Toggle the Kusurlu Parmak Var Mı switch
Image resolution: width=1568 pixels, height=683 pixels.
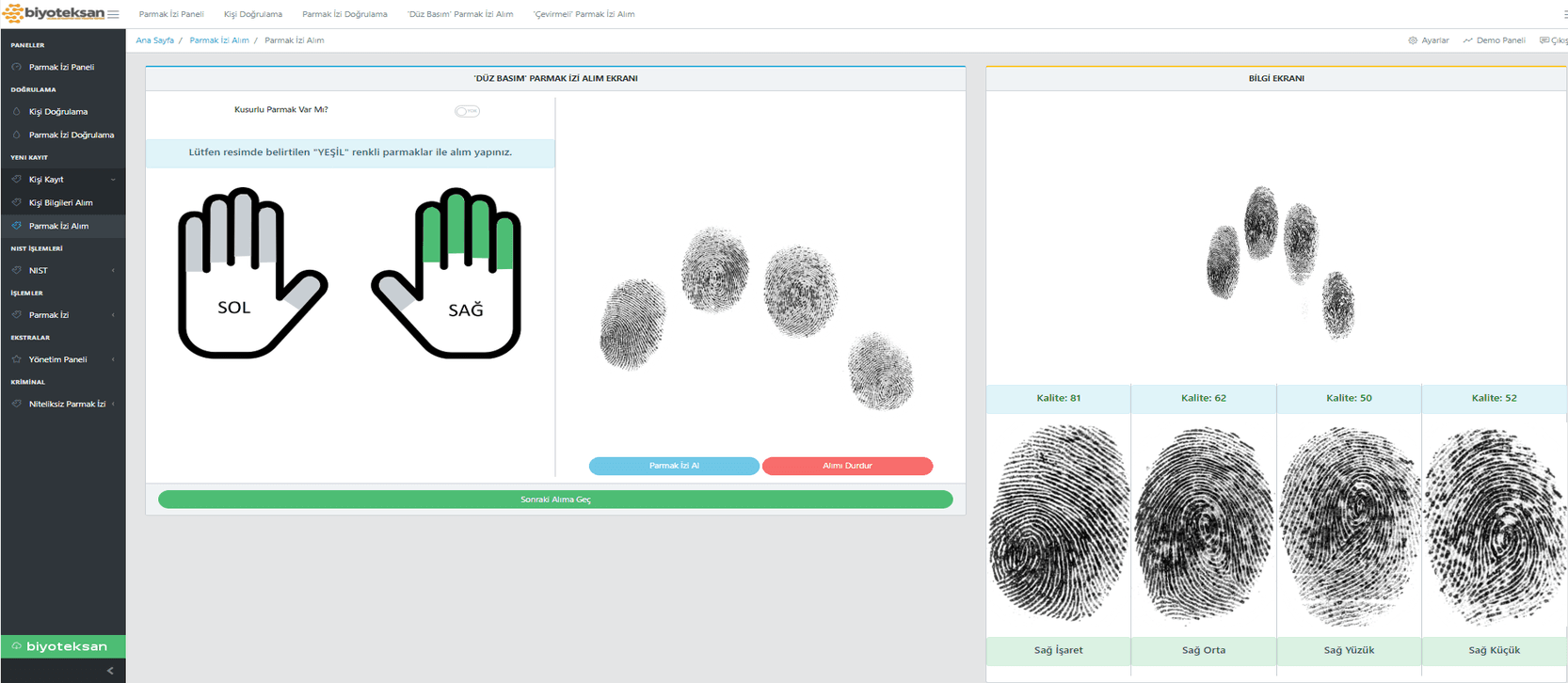click(467, 111)
